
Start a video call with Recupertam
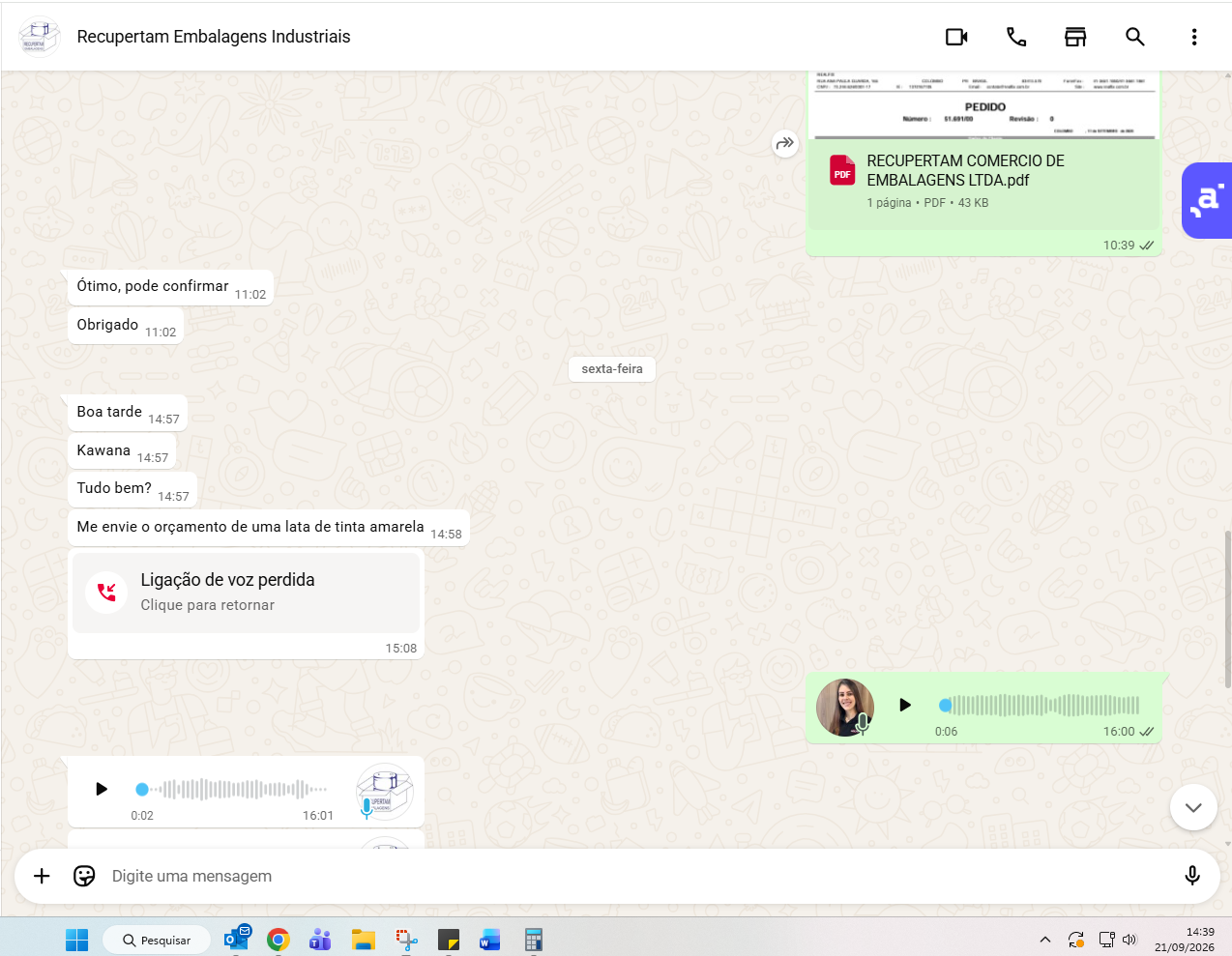pyautogui.click(x=956, y=37)
